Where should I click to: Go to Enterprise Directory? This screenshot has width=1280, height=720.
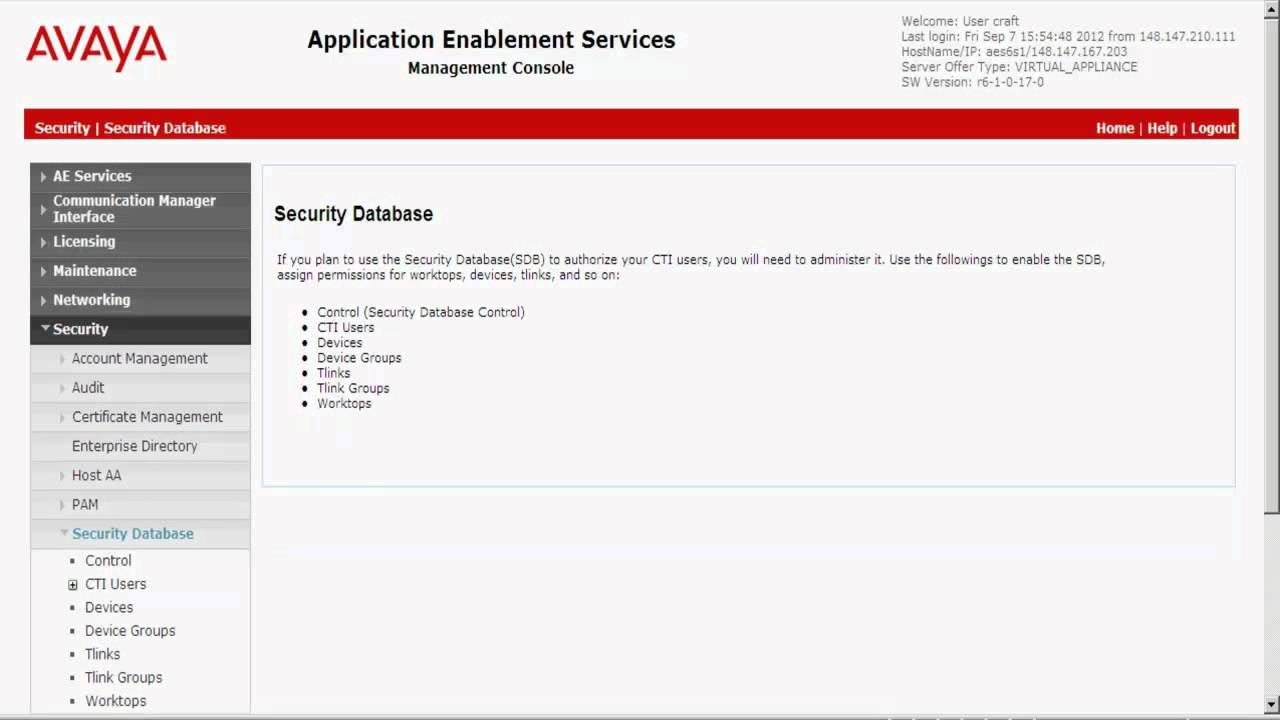134,446
